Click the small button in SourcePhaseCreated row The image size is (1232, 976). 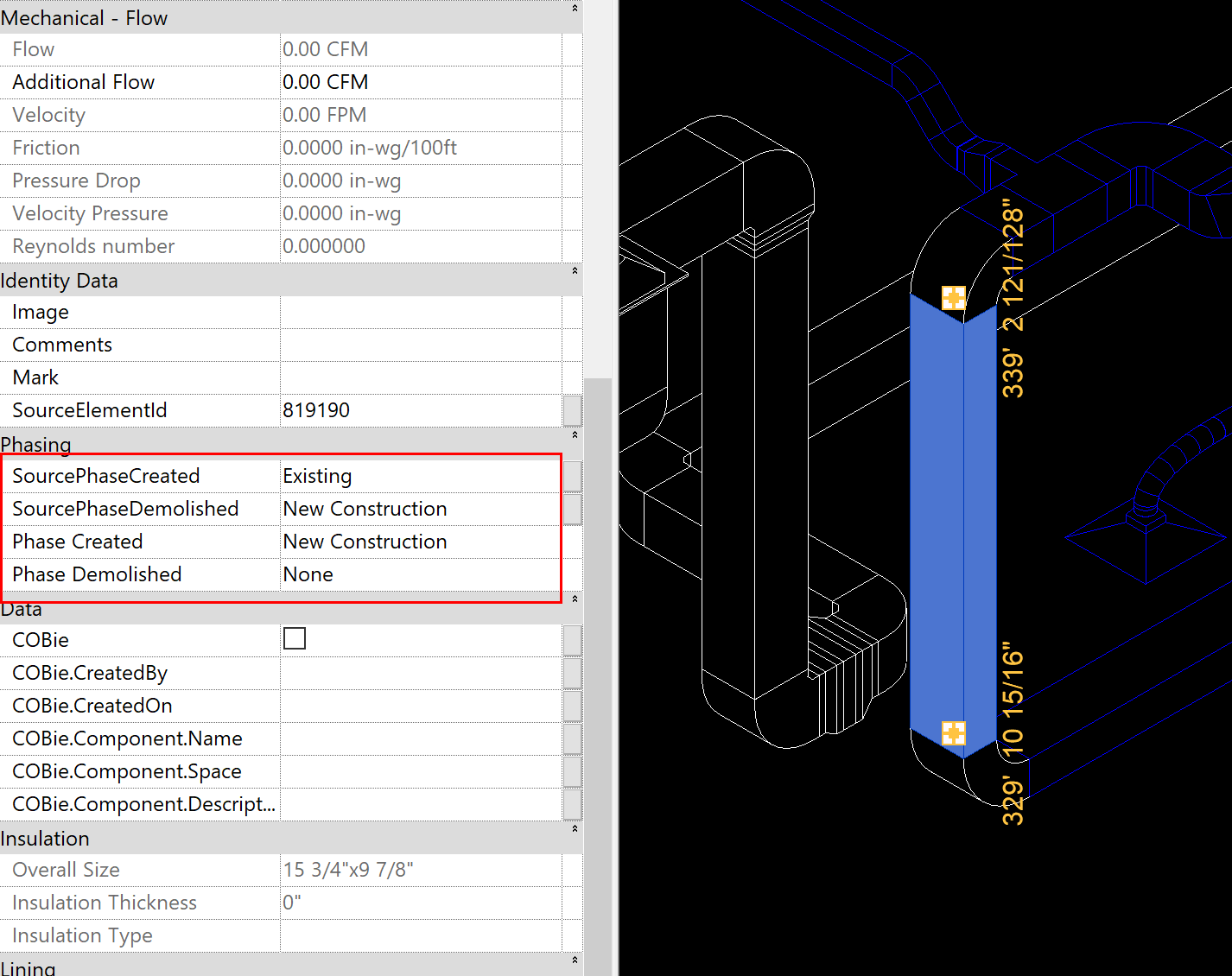click(572, 476)
